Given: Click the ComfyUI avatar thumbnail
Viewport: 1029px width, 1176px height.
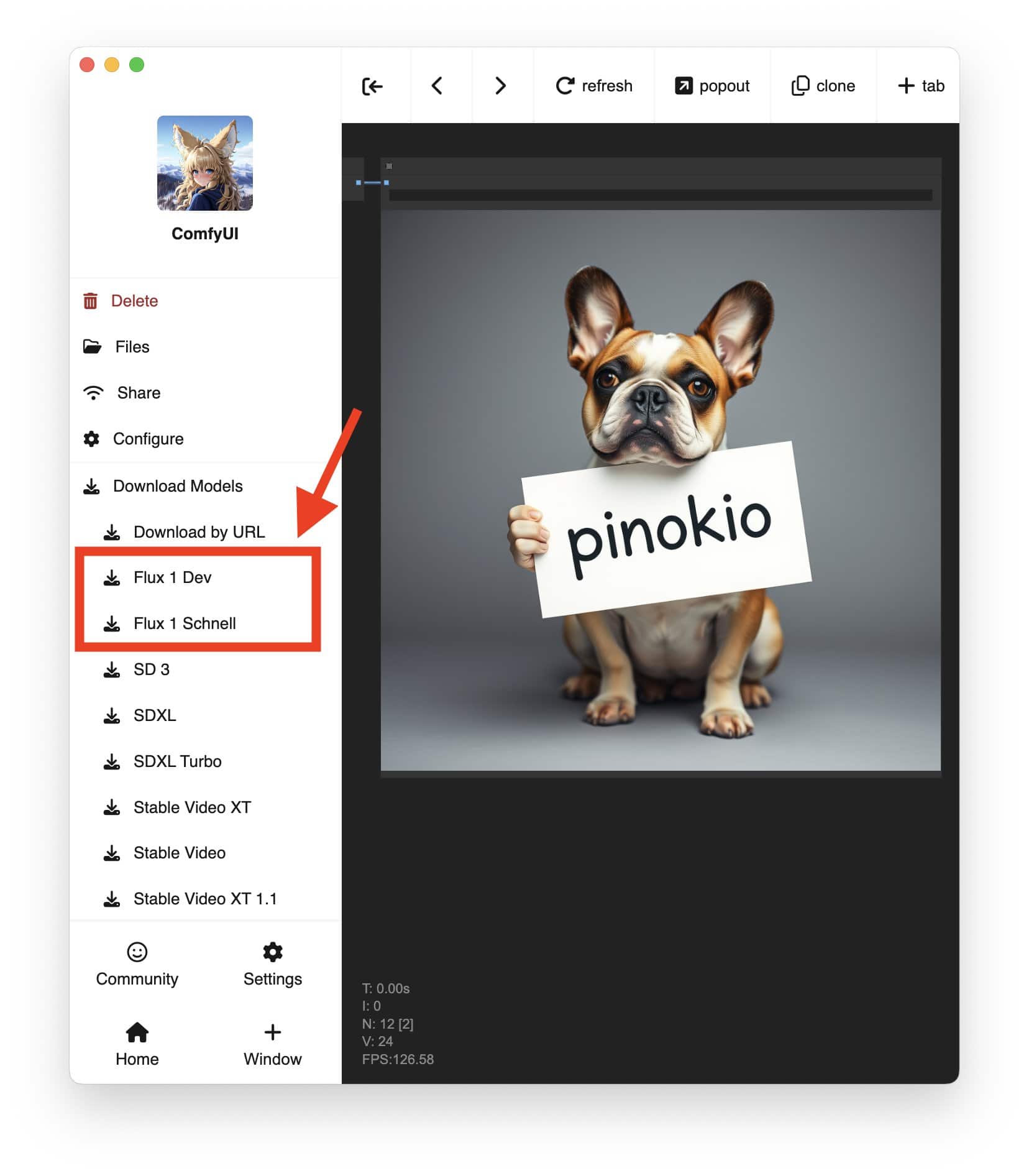Looking at the screenshot, I should [x=204, y=163].
